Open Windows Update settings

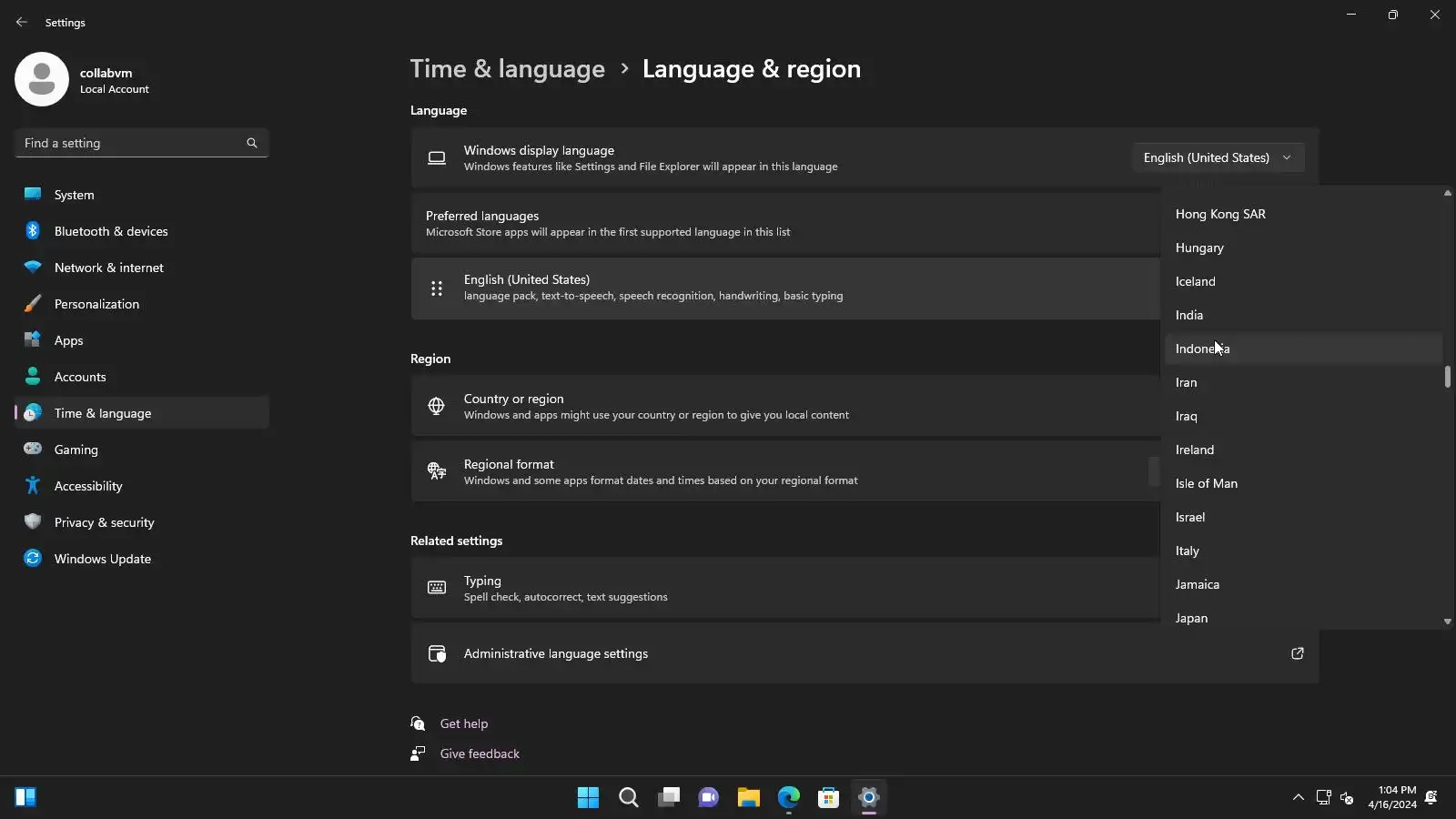142,559
